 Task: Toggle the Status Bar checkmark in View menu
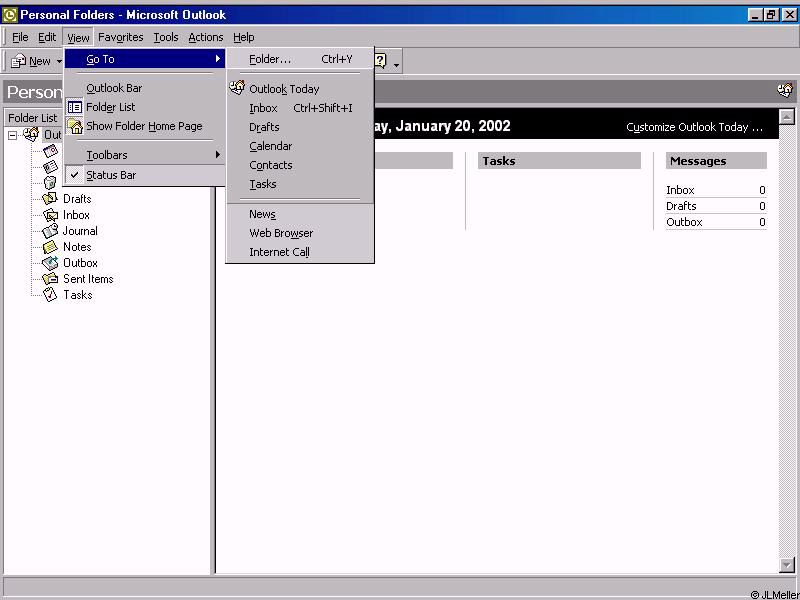coord(74,175)
